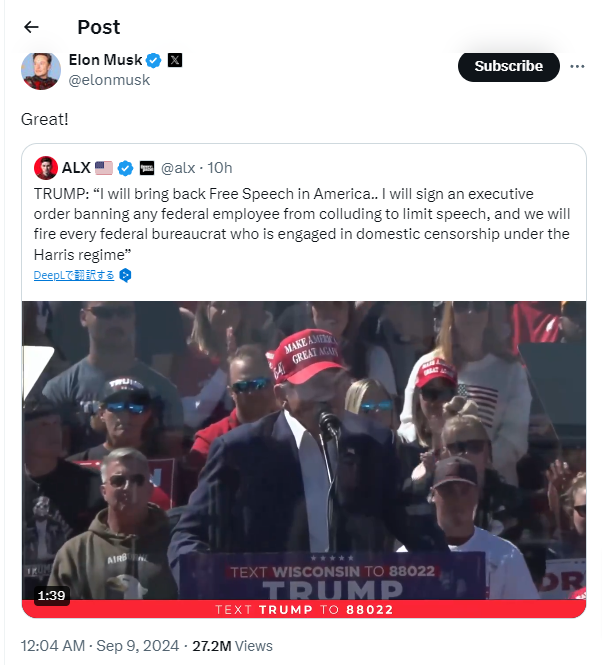Click the DeepL hexagon logo icon

pos(126,275)
